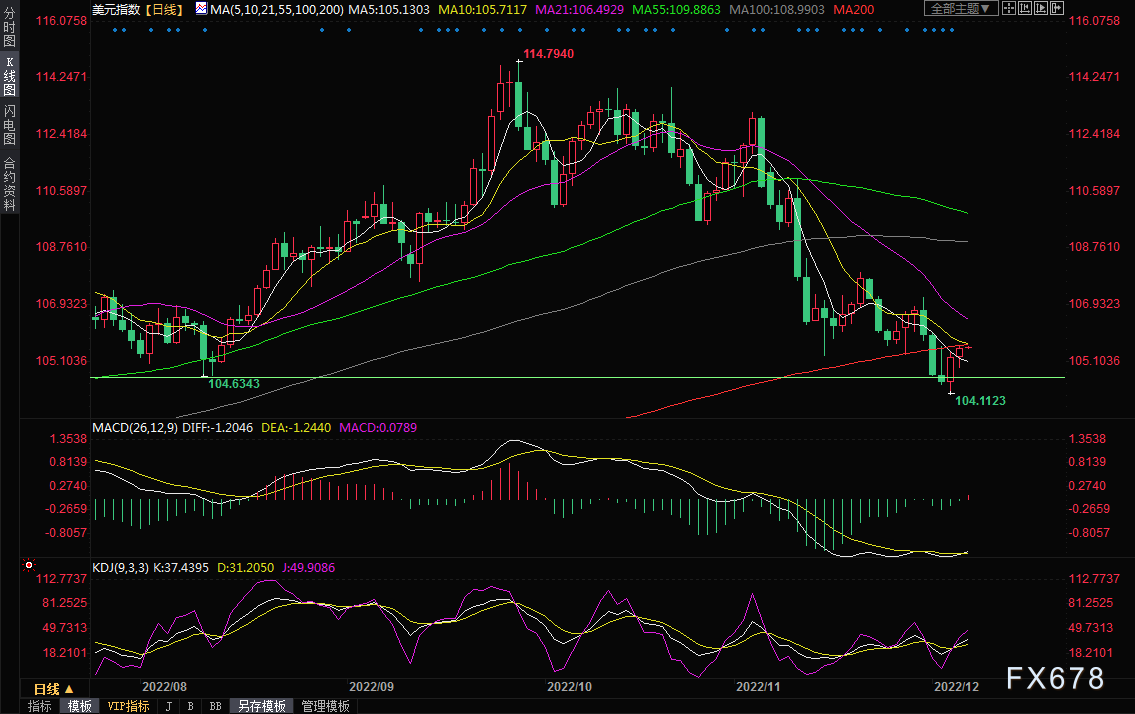
Task: Open the VIP指标 tab
Action: coord(128,706)
